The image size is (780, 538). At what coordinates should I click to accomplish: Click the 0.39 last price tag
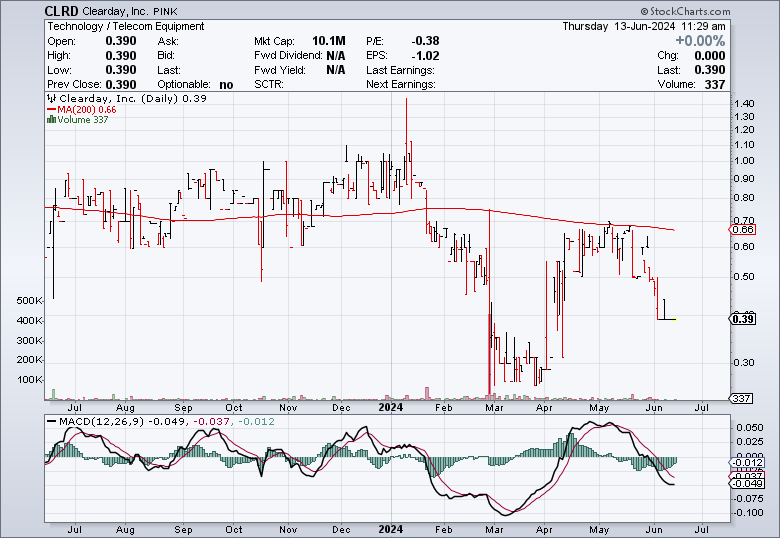[743, 319]
